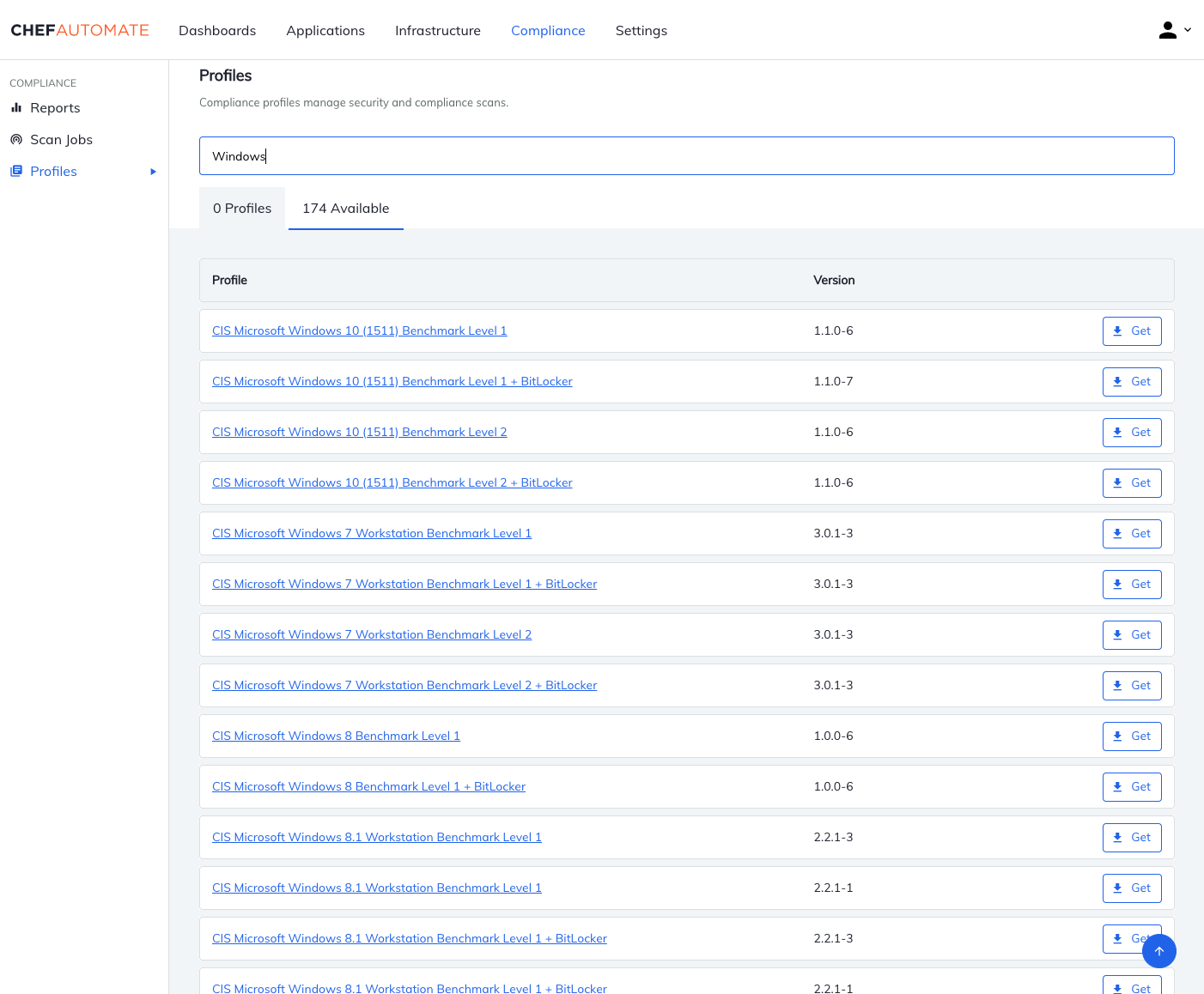Viewport: 1204px width, 994px height.
Task: Get Windows 7 Workstation Level 2 profile without BitLocker
Action: (x=1132, y=635)
